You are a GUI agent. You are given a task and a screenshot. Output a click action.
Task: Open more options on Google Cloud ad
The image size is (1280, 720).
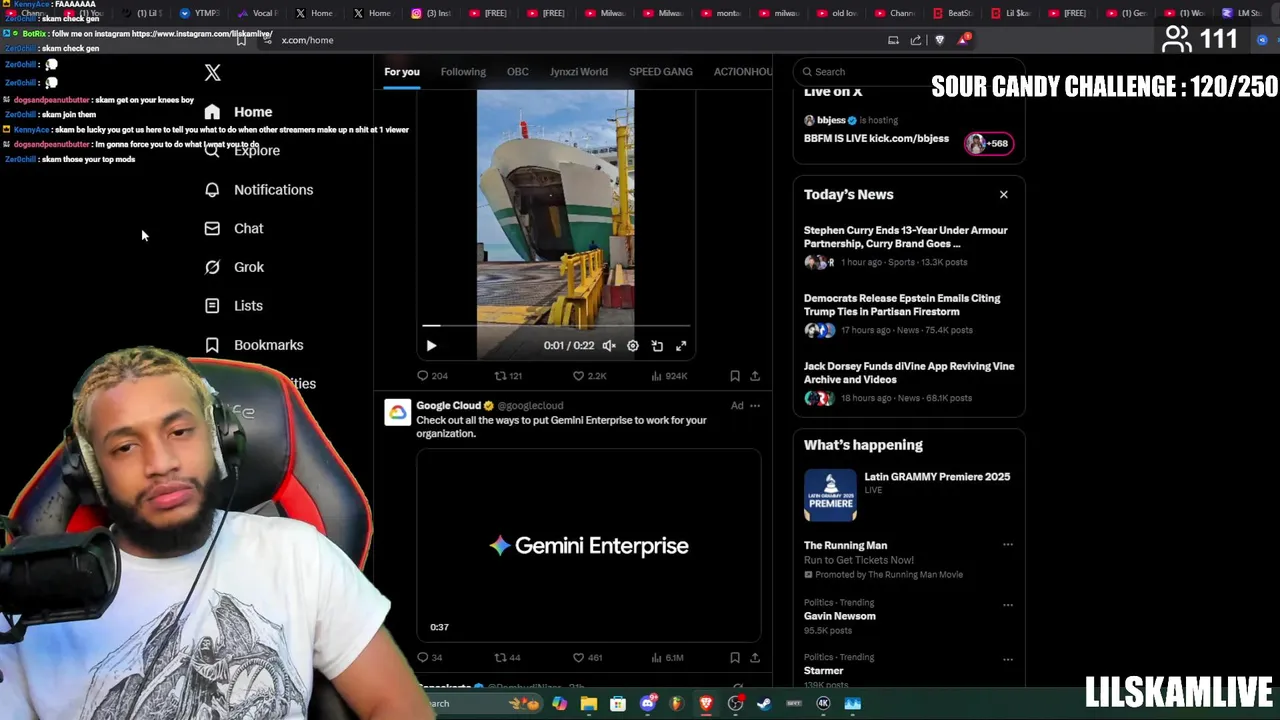coord(755,406)
